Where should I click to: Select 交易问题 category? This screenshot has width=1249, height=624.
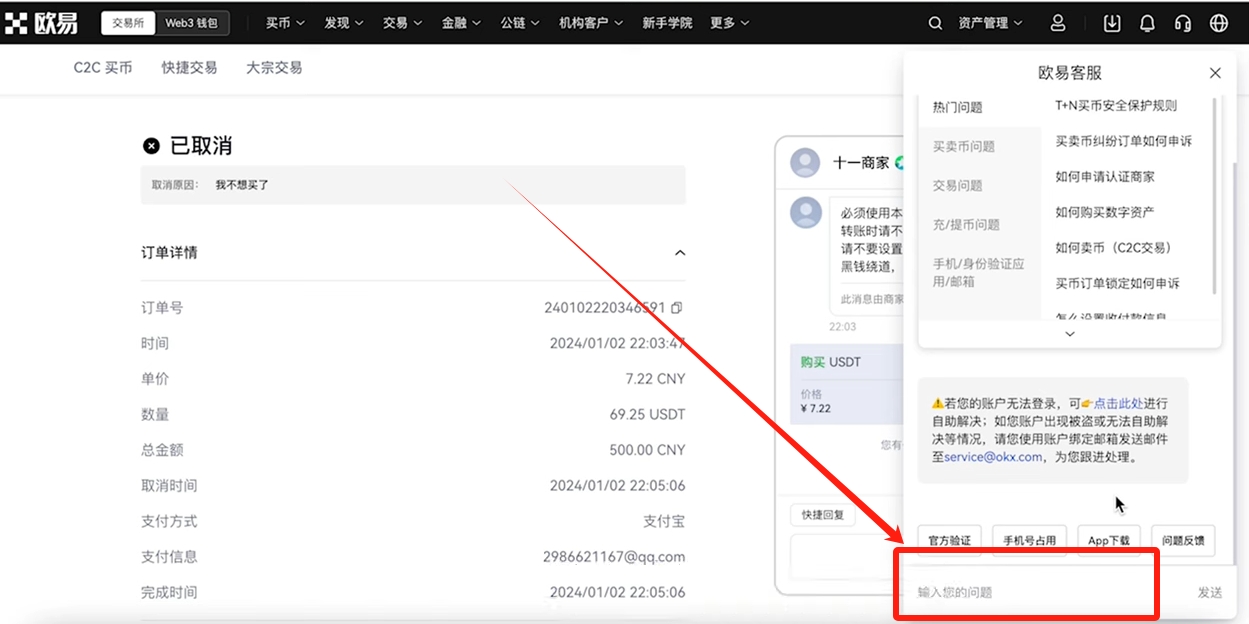coord(958,186)
